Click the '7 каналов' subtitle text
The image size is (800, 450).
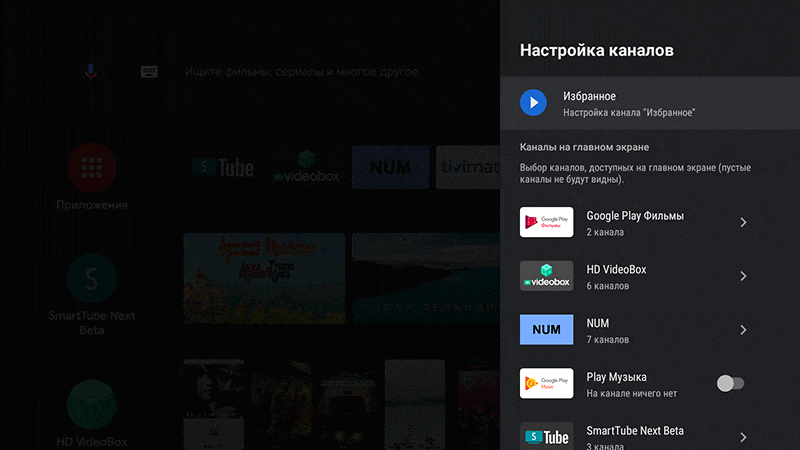(608, 340)
